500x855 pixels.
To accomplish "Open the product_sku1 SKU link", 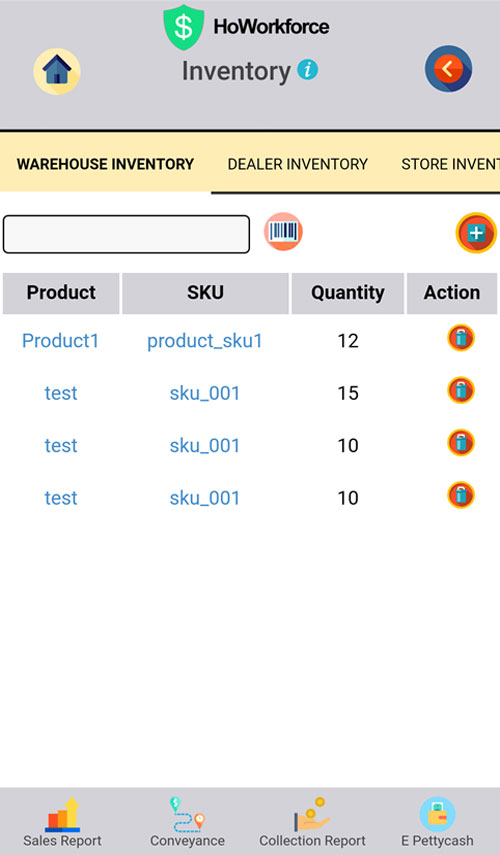I will pos(205,341).
